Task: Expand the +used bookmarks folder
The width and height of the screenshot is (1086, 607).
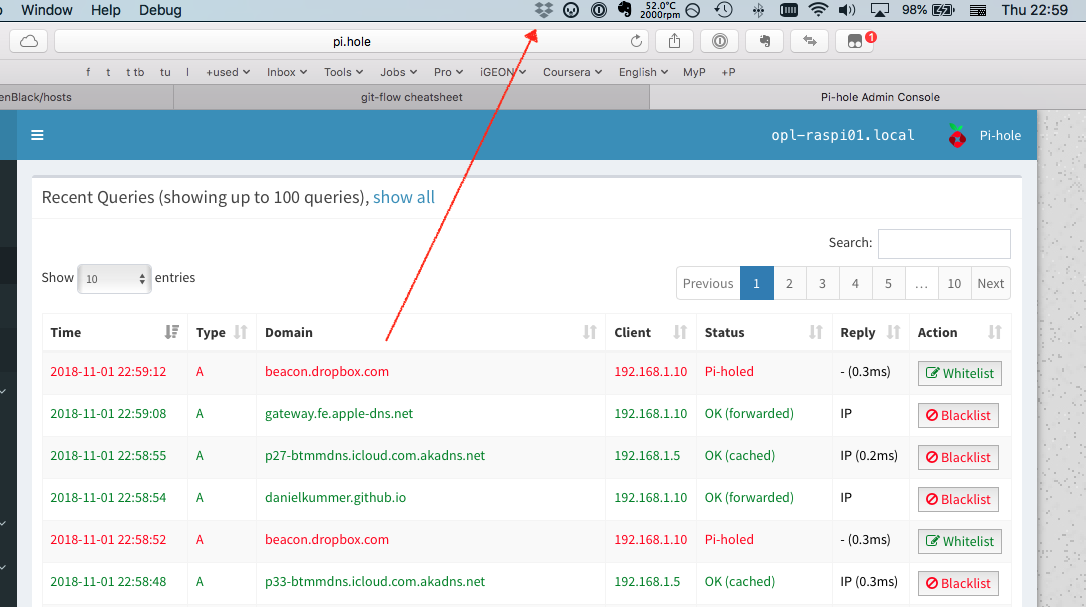Action: click(228, 72)
